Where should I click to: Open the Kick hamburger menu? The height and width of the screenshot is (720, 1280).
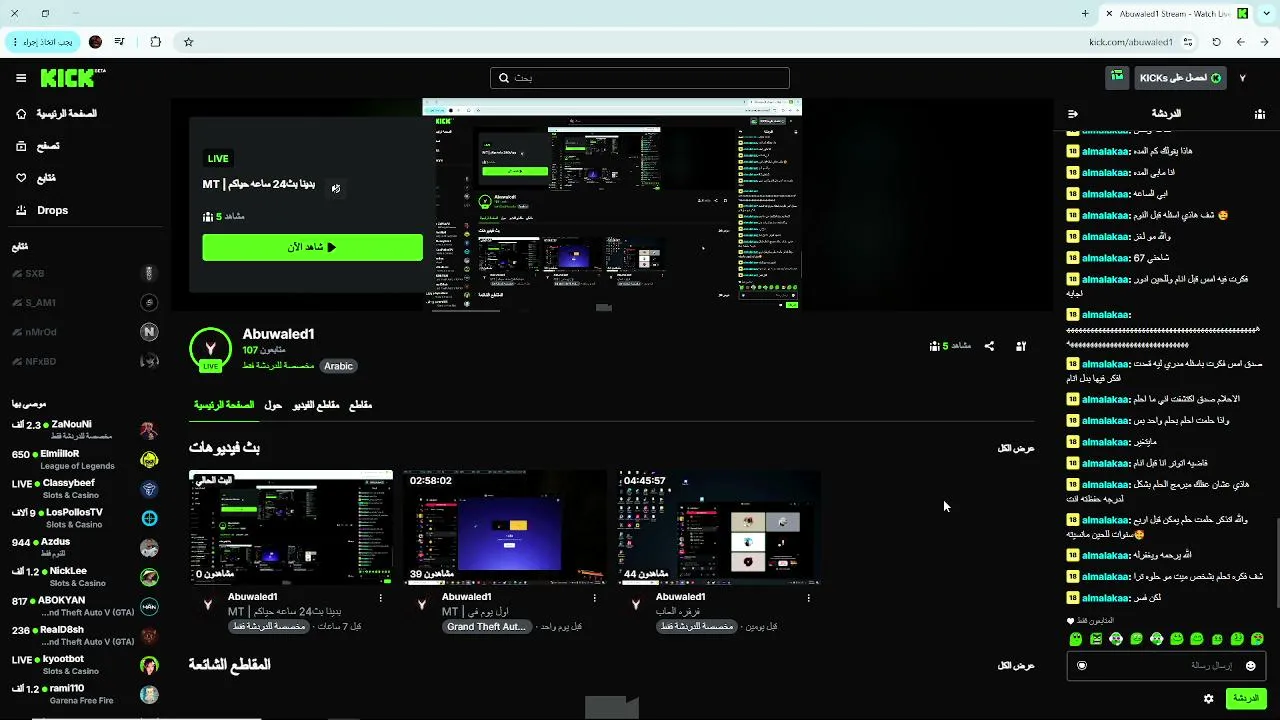pos(21,78)
